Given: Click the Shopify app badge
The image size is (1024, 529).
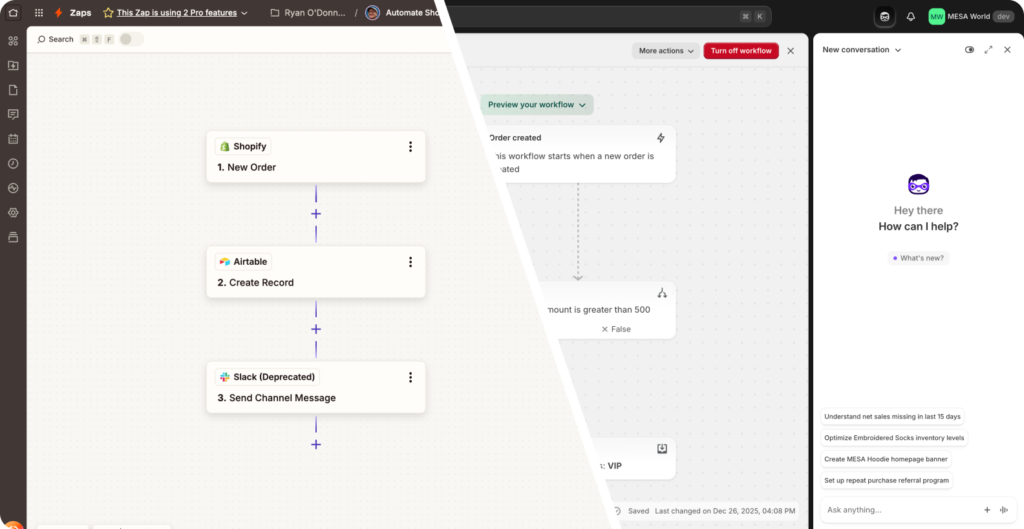Looking at the screenshot, I should point(243,146).
